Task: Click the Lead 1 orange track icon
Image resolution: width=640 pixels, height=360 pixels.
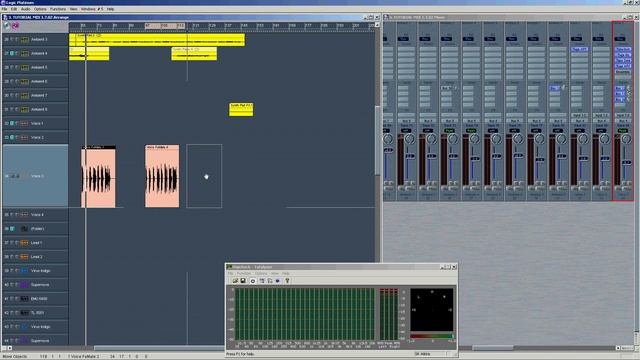Action: 24,243
